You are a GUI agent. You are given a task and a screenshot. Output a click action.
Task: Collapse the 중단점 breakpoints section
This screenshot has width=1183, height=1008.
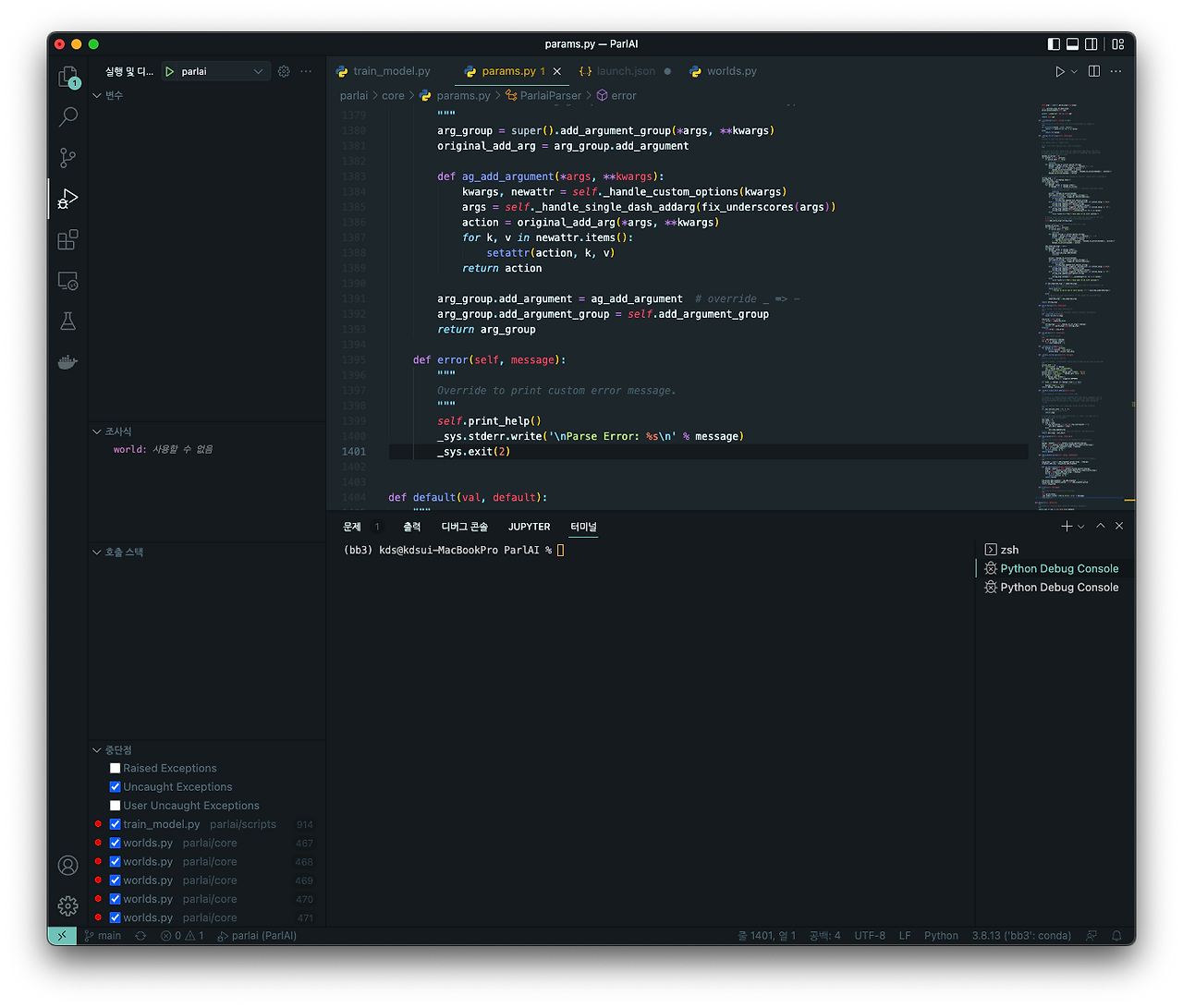coord(96,749)
